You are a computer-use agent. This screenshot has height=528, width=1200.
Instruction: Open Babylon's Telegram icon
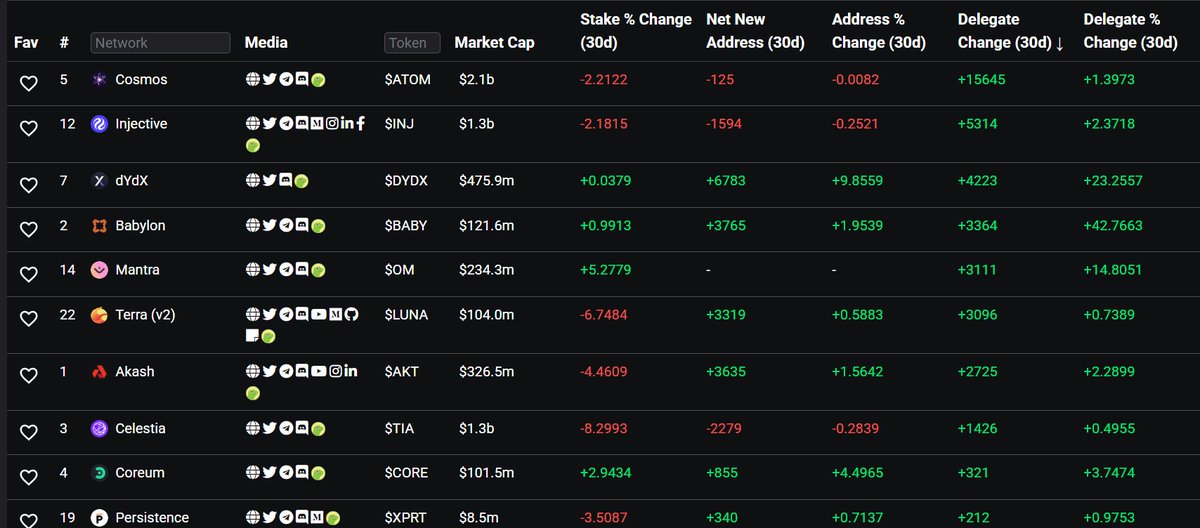click(x=285, y=226)
